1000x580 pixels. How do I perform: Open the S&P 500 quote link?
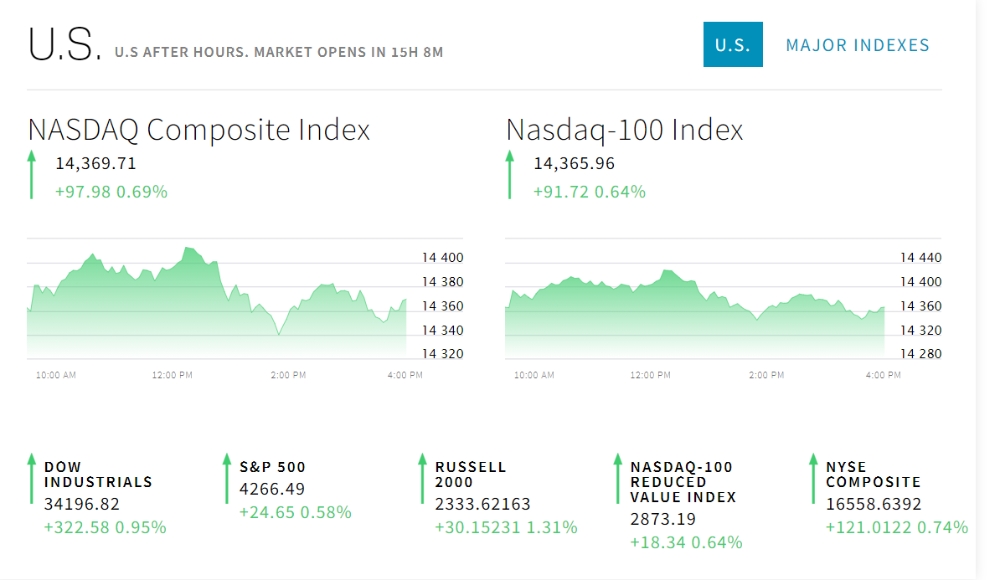pos(272,467)
